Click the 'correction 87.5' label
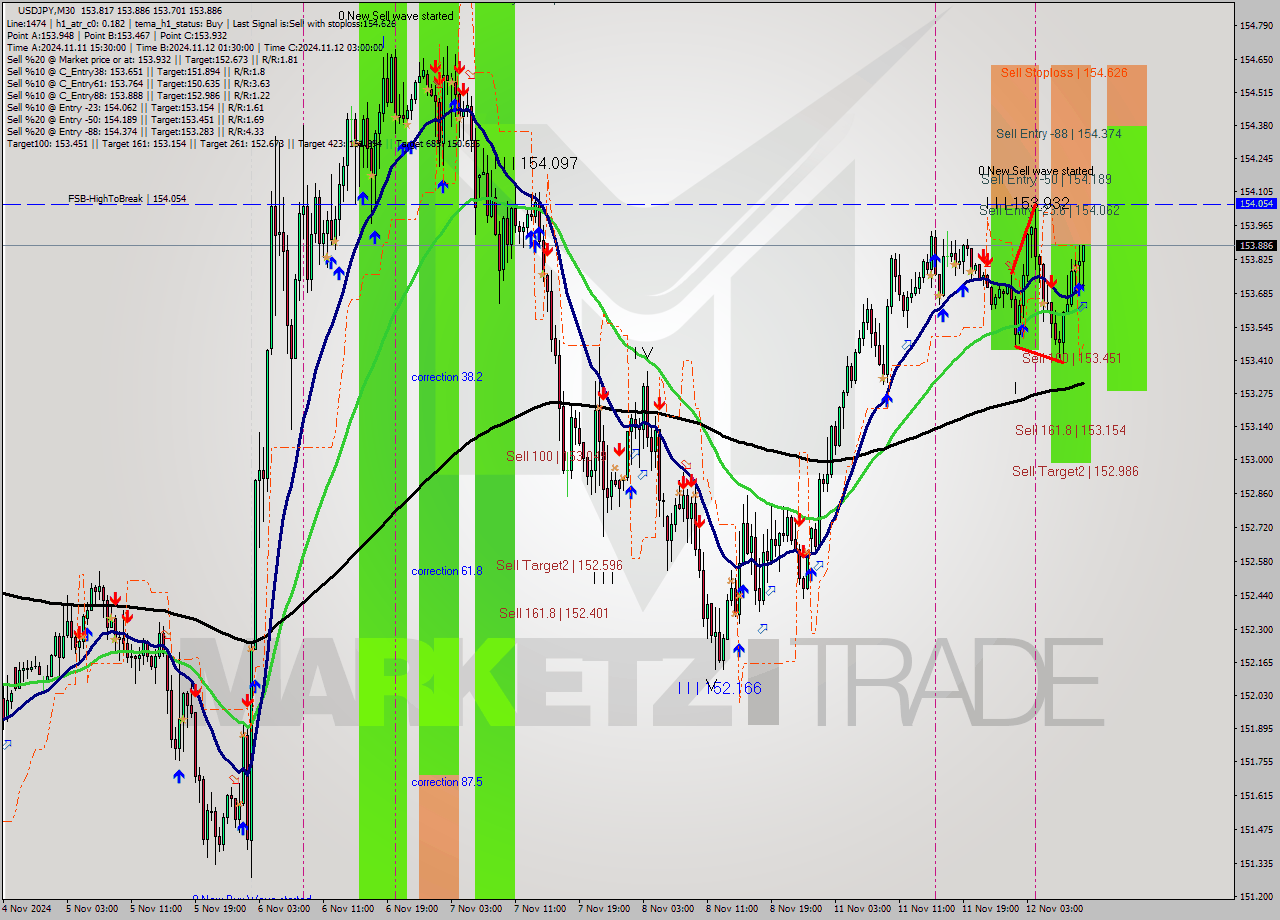1280x920 pixels. (x=447, y=782)
